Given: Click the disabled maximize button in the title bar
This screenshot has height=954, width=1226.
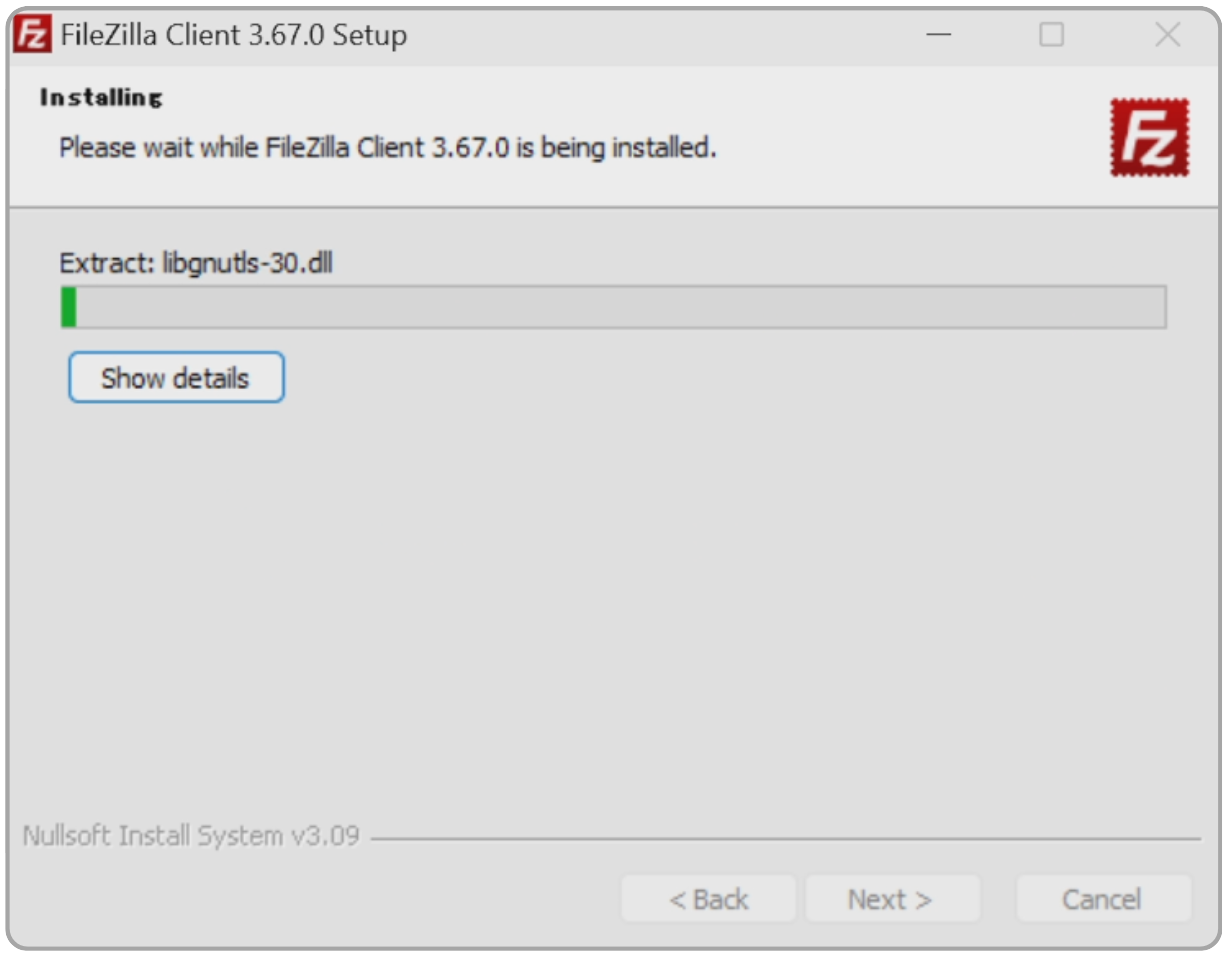Looking at the screenshot, I should [x=1051, y=36].
